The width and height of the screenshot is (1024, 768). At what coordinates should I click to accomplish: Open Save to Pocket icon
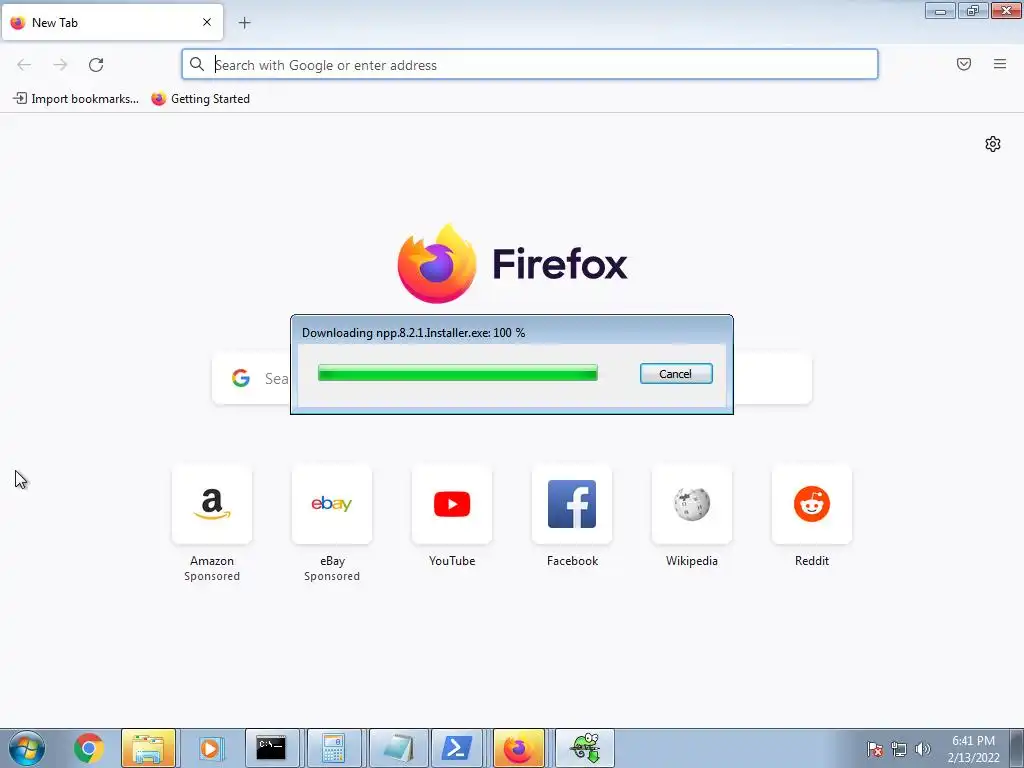click(x=964, y=64)
